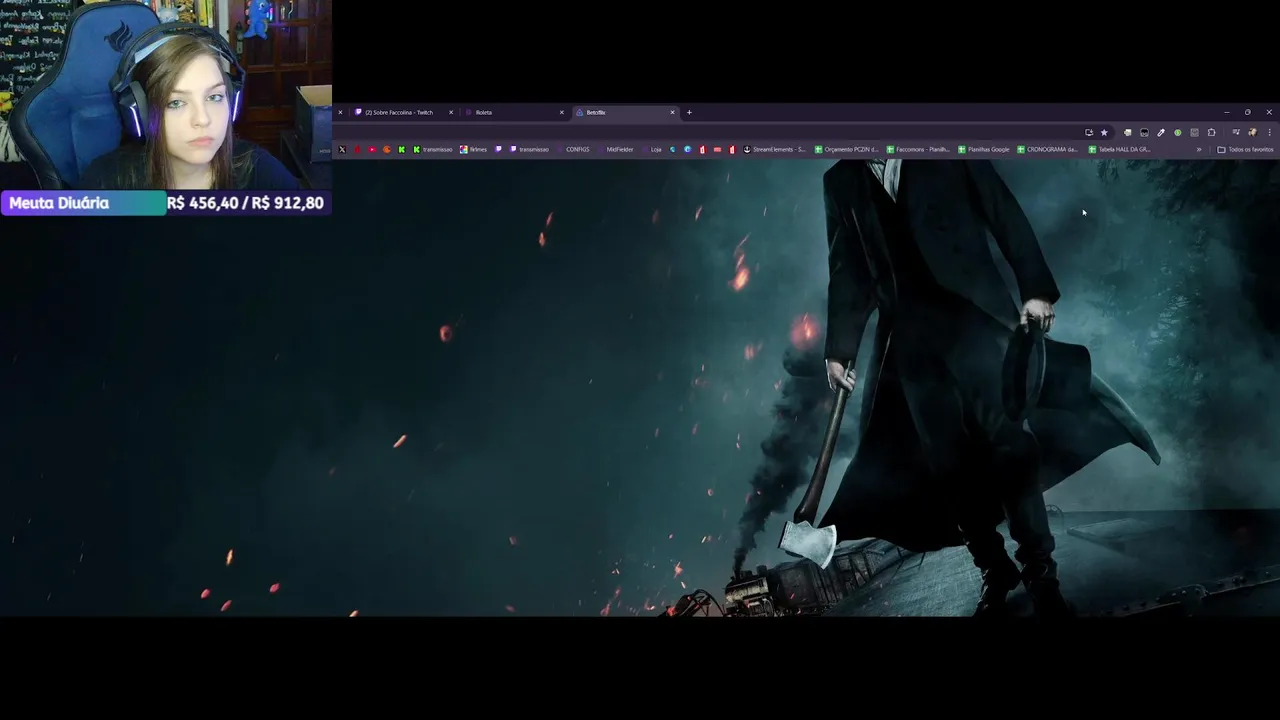This screenshot has height=720, width=1280.
Task: Open the green circular extension icon
Action: 1178,132
